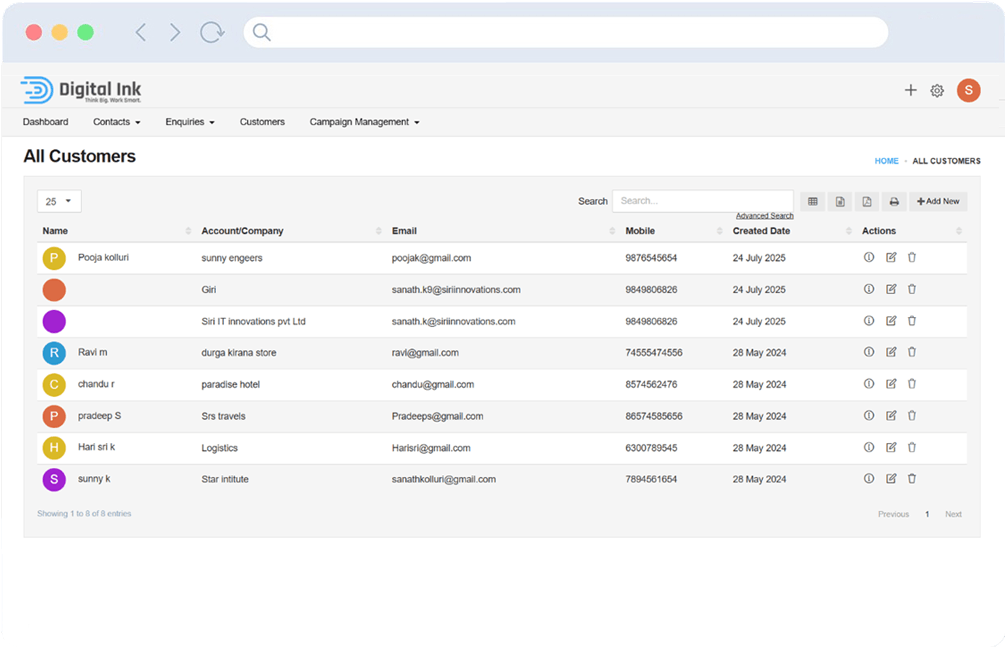Click the customer Search input field
Screen dimensions: 1005x647
click(702, 201)
